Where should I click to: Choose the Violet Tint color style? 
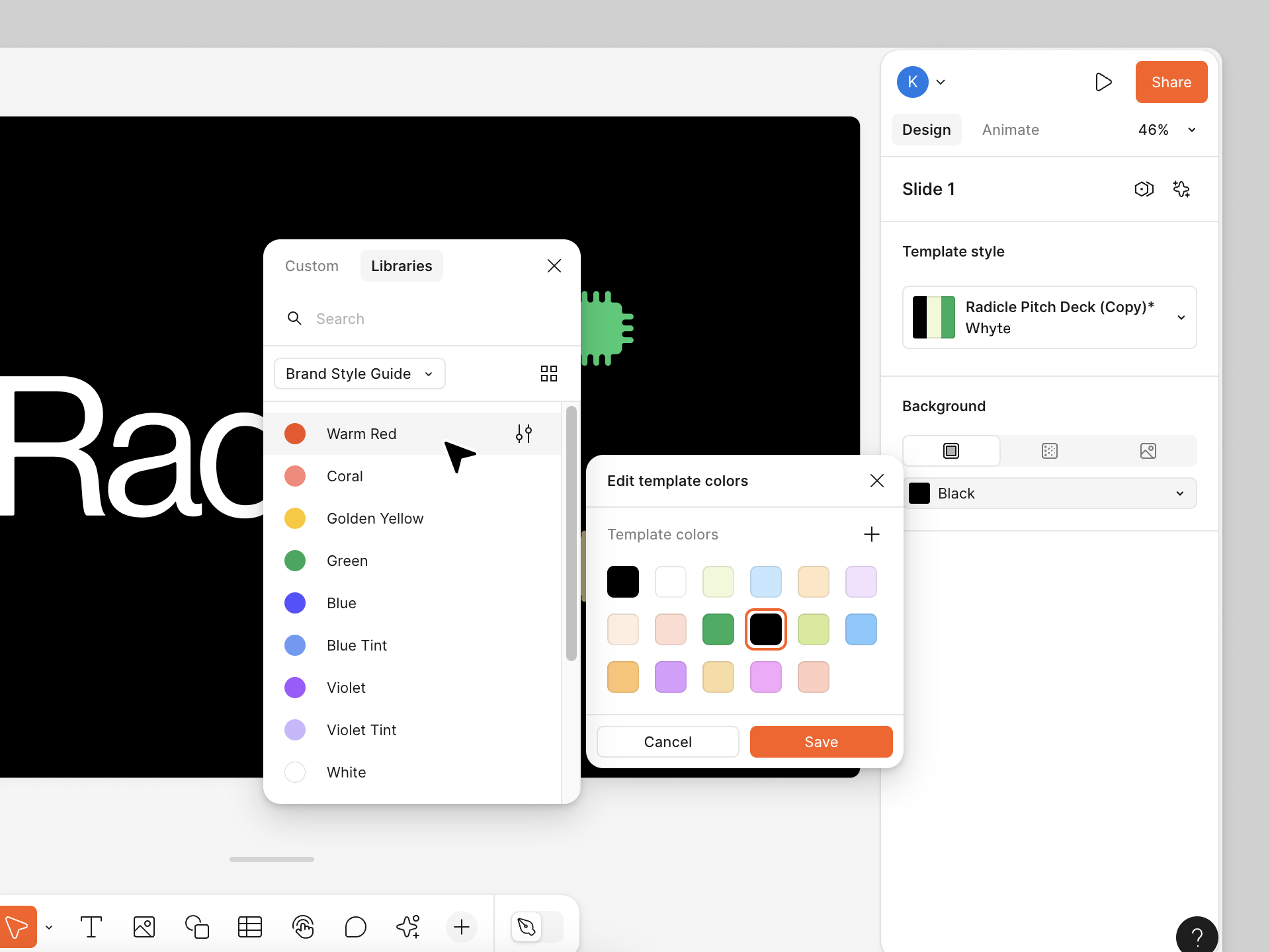click(x=413, y=730)
